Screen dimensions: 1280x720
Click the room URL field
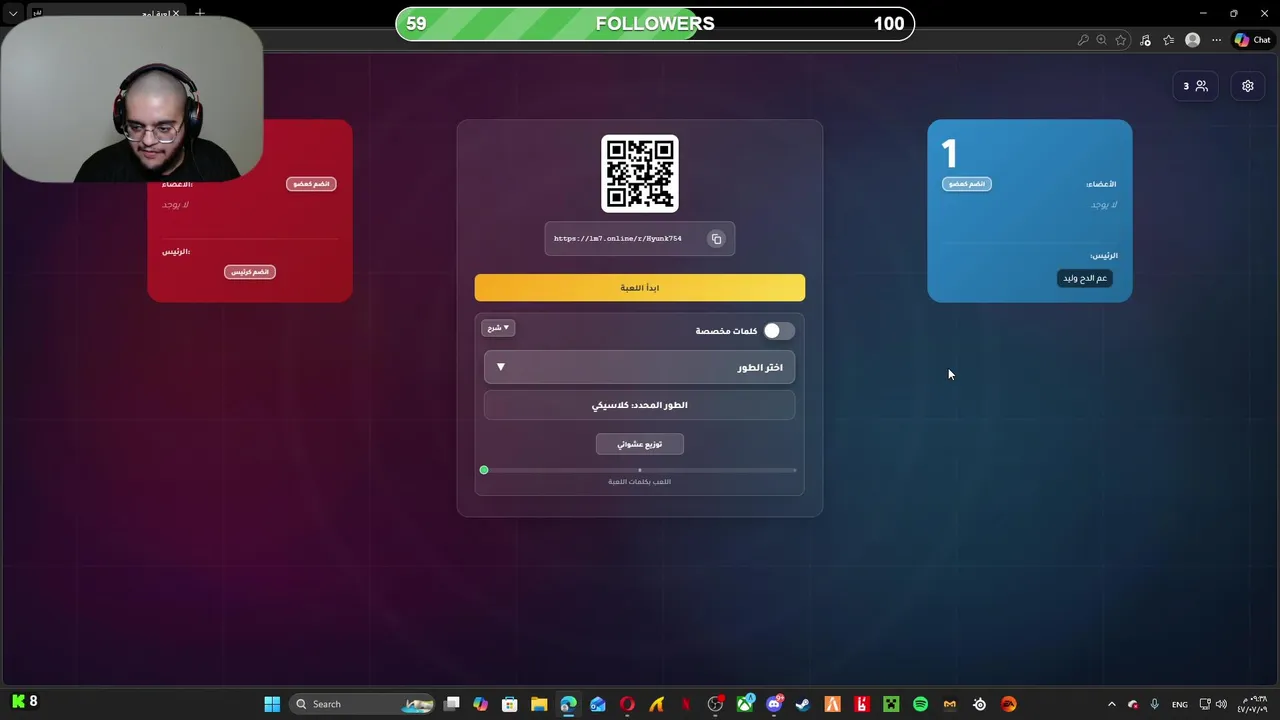(640, 239)
